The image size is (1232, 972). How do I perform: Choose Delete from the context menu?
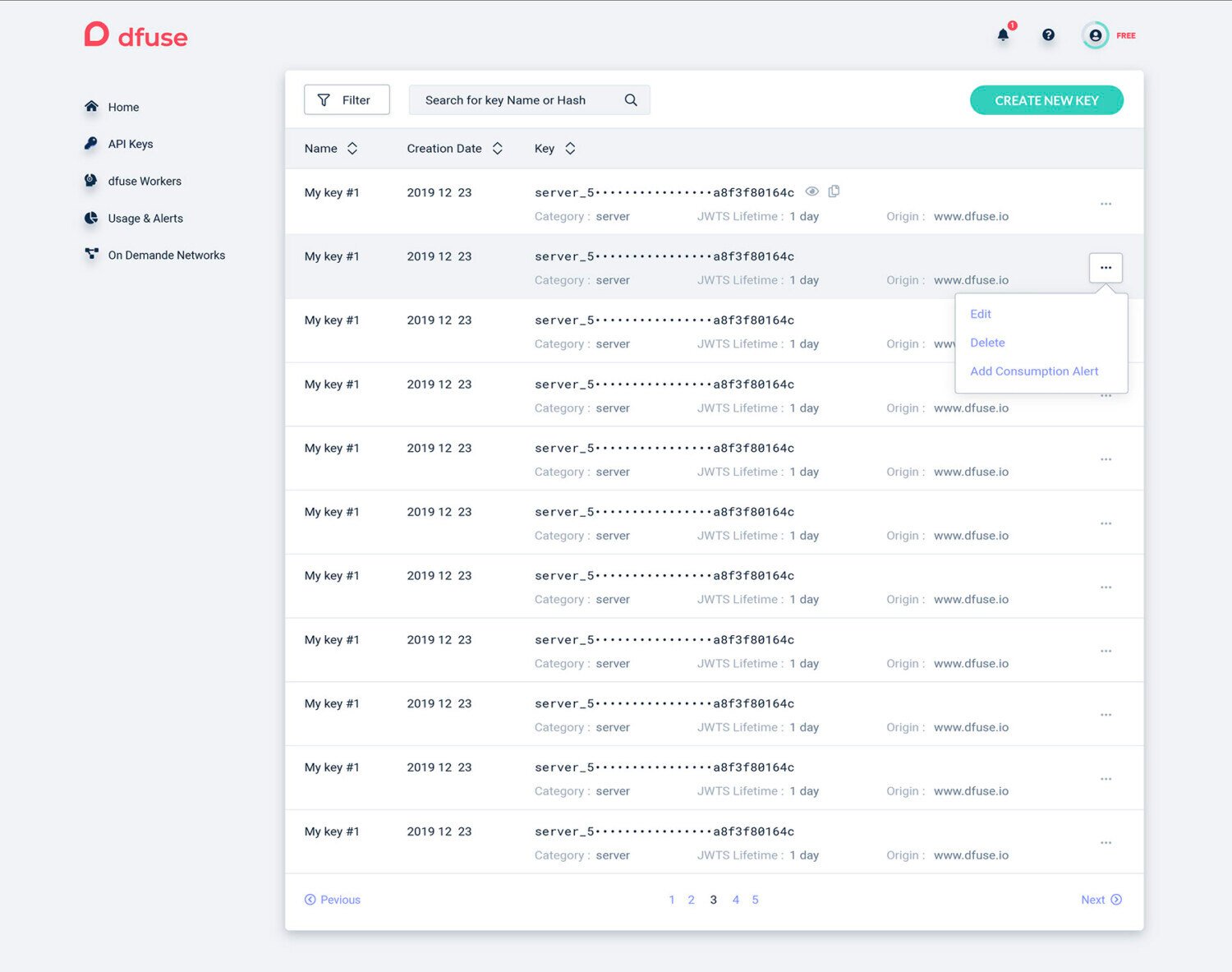click(x=987, y=343)
